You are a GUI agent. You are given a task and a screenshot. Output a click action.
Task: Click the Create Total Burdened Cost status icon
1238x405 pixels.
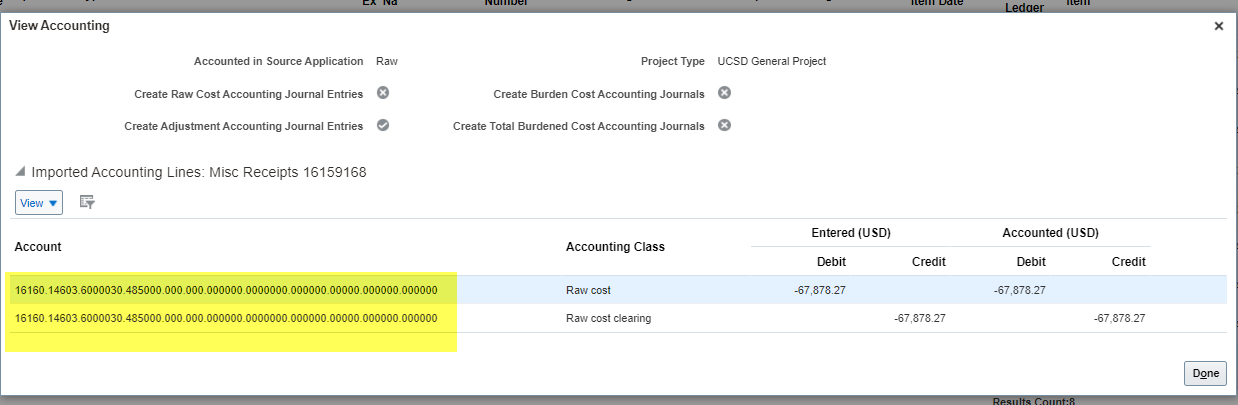pos(725,126)
